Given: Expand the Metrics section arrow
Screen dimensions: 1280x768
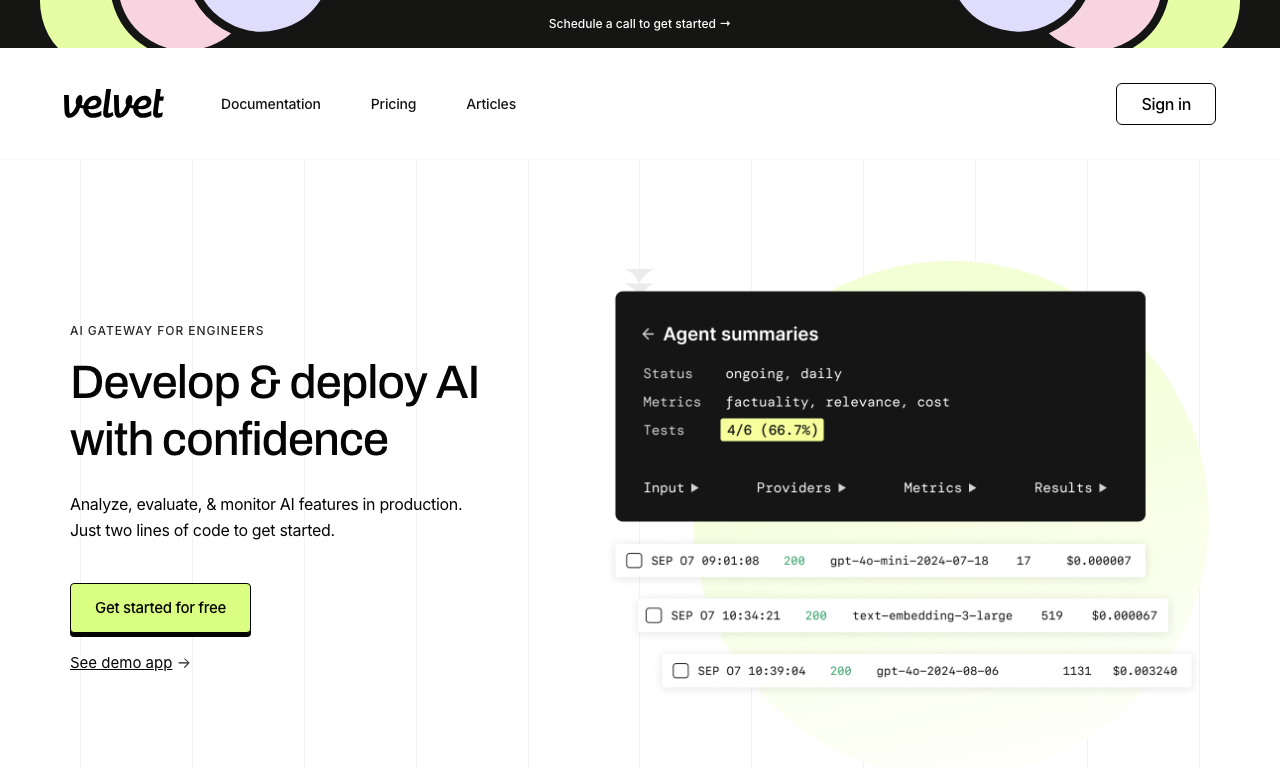Looking at the screenshot, I should [x=972, y=487].
